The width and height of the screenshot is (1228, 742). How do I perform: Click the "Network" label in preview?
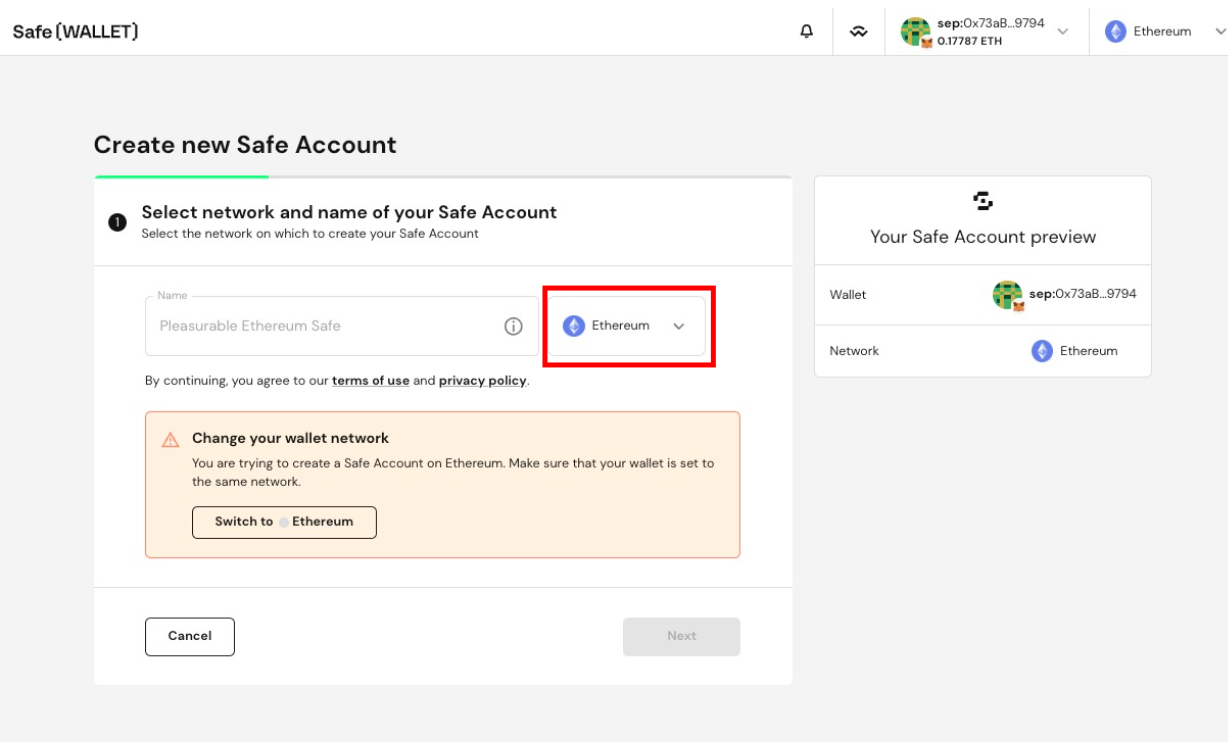click(x=854, y=351)
